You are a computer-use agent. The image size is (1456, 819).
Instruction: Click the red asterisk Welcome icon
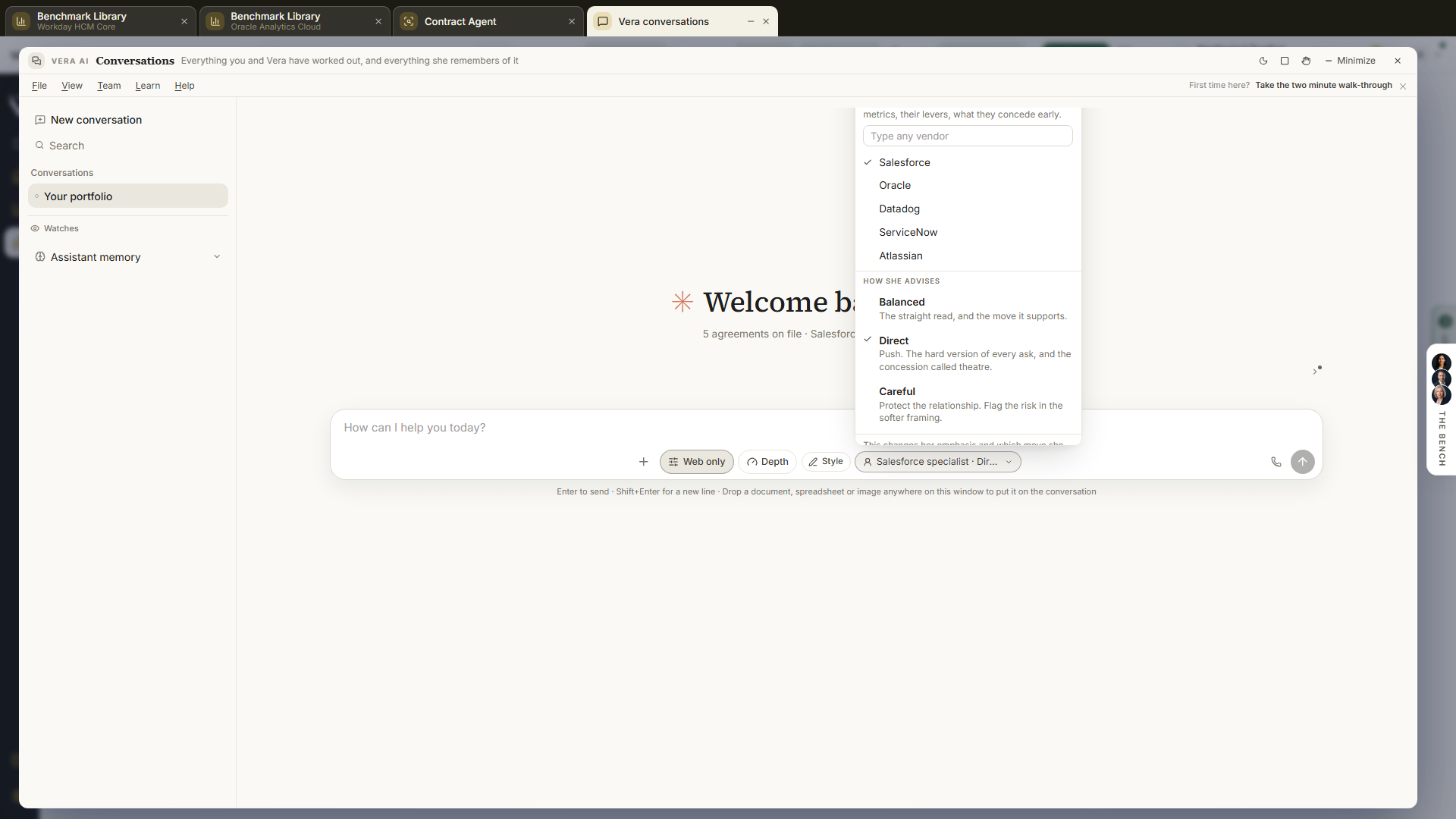click(x=682, y=302)
